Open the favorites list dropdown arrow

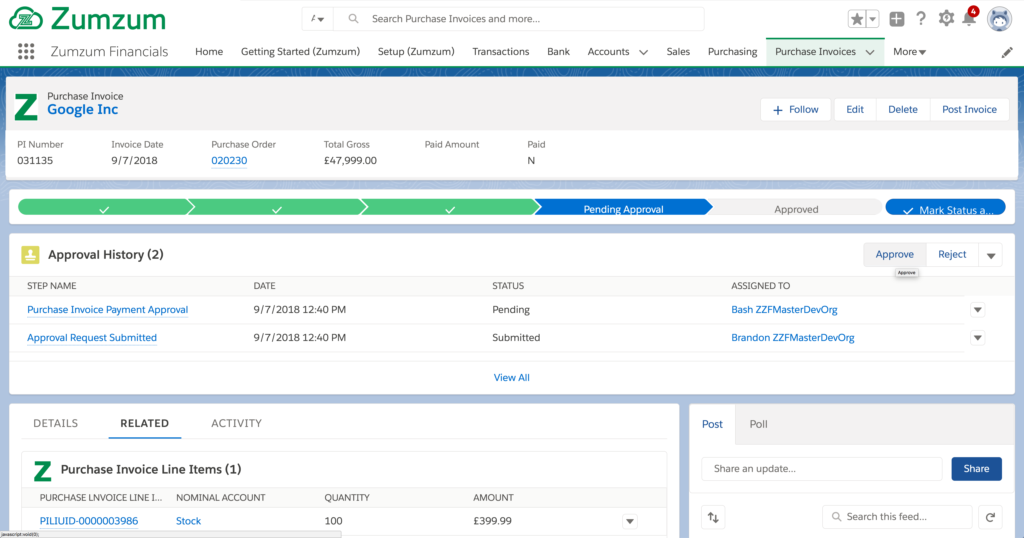872,19
